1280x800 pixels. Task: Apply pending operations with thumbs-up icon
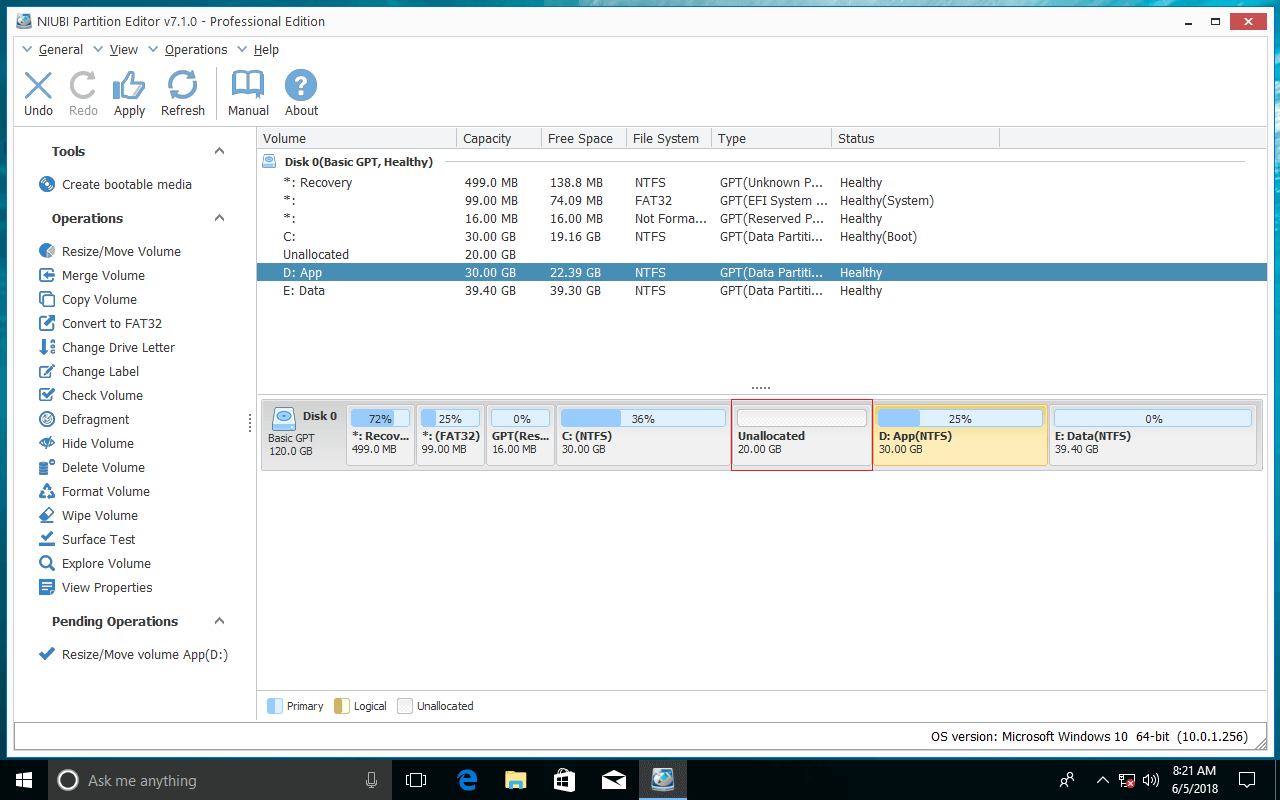coord(129,93)
